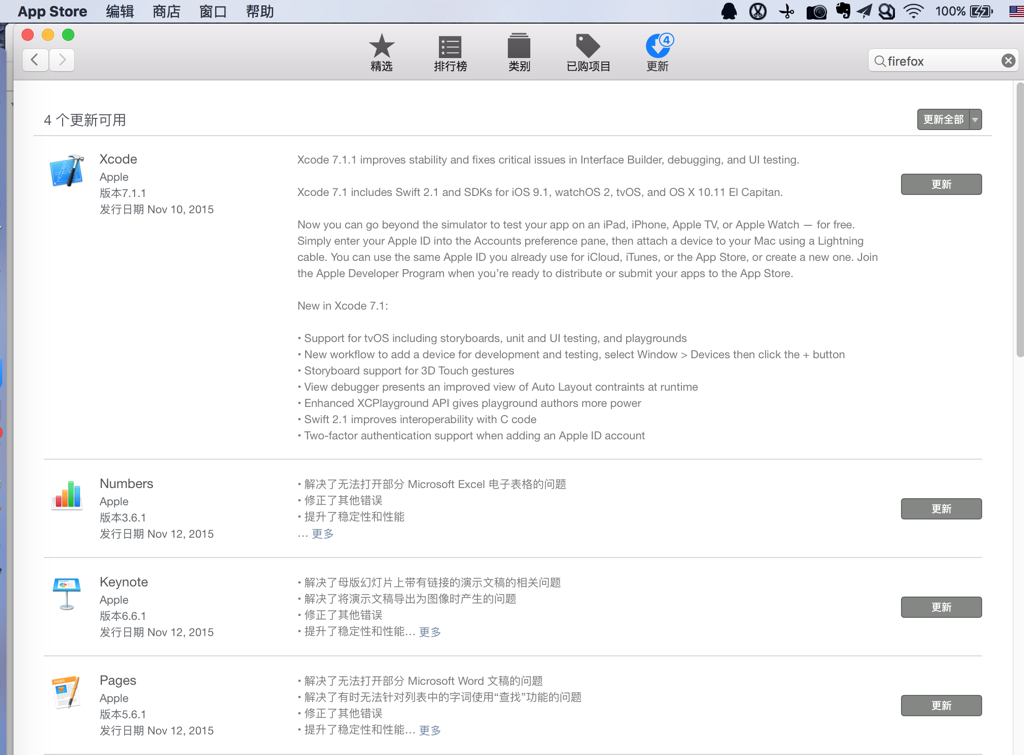Open the Pages app title

(118, 680)
